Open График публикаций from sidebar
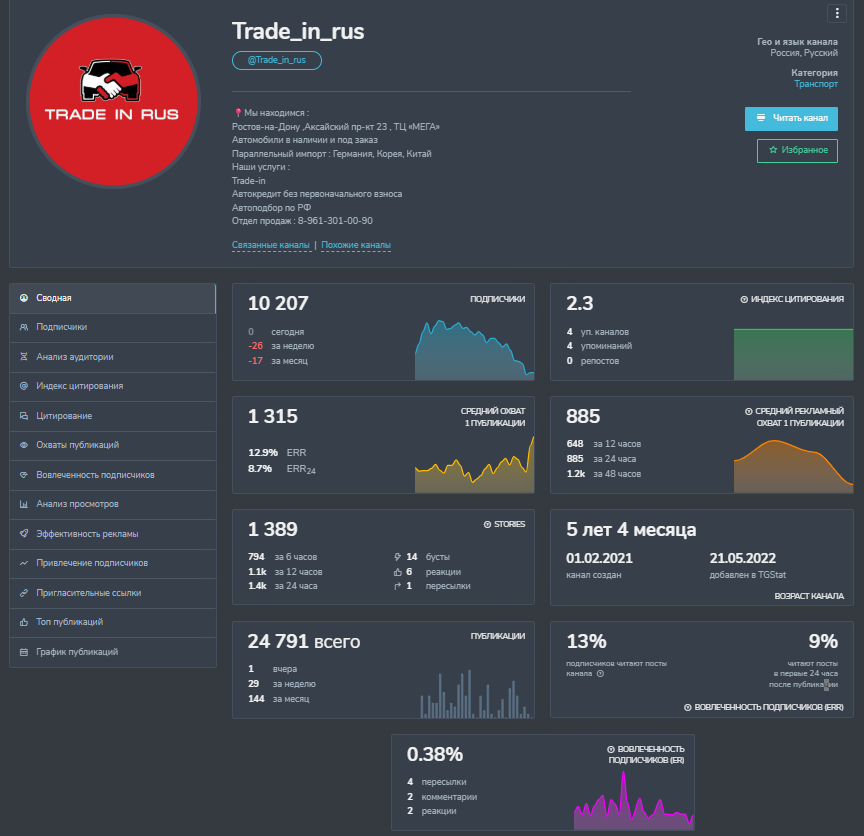Viewport: 864px width, 836px height. tap(112, 652)
